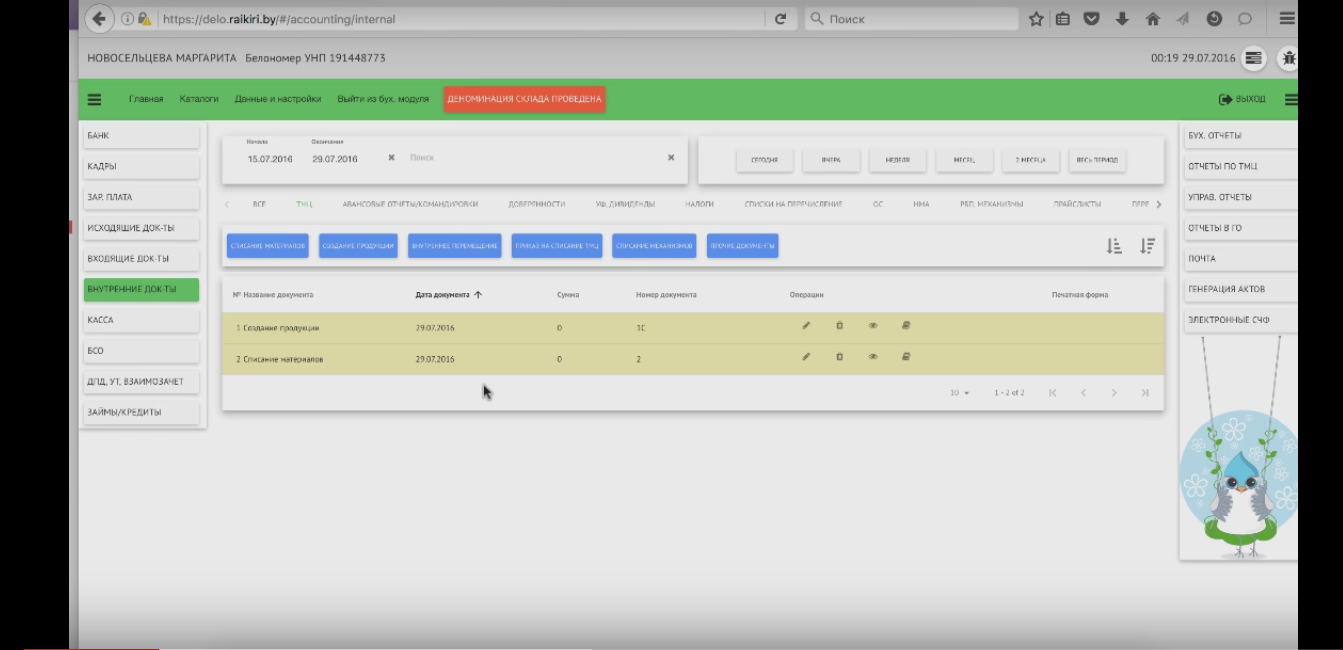The width and height of the screenshot is (1343, 650).
Task: Go to next page of table
Action: [1114, 393]
